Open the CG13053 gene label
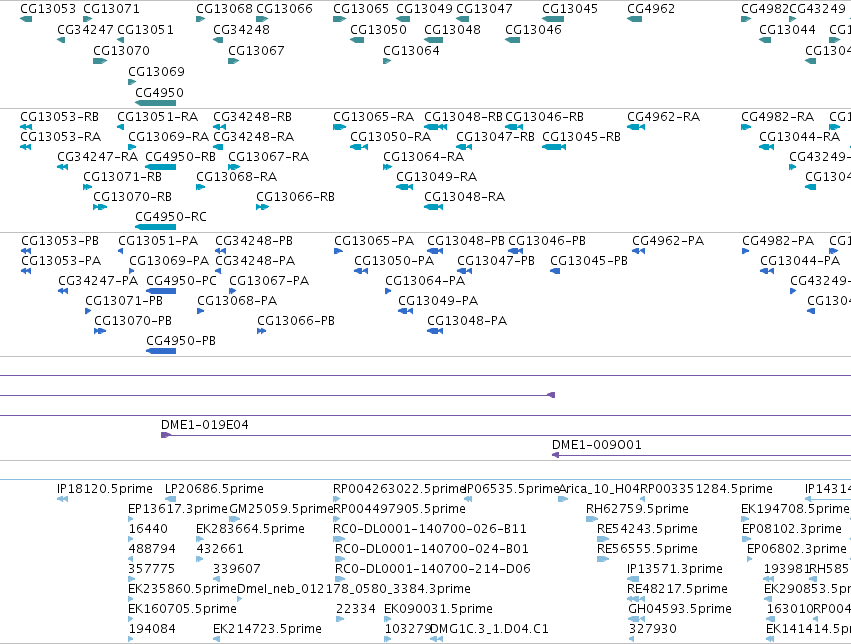The width and height of the screenshot is (851, 644). 48,9
